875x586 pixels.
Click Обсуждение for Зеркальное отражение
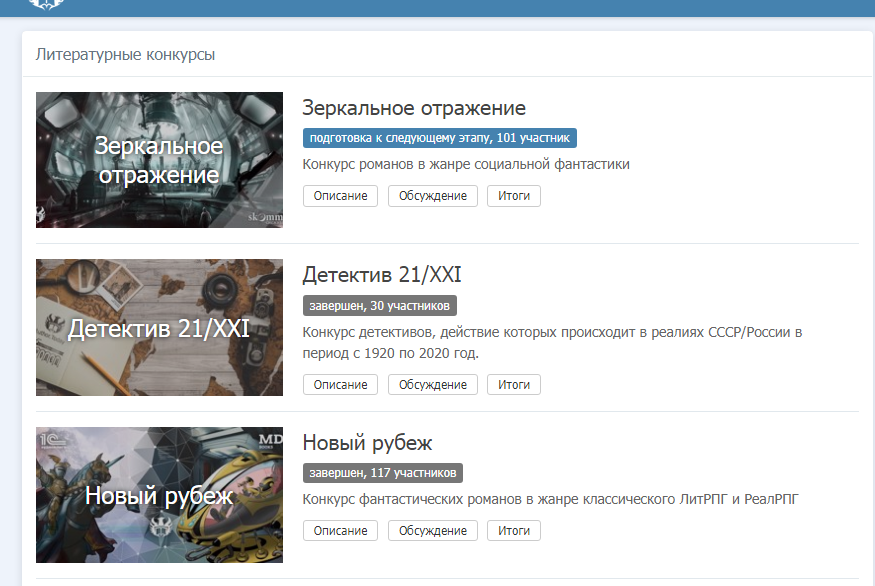click(x=432, y=196)
